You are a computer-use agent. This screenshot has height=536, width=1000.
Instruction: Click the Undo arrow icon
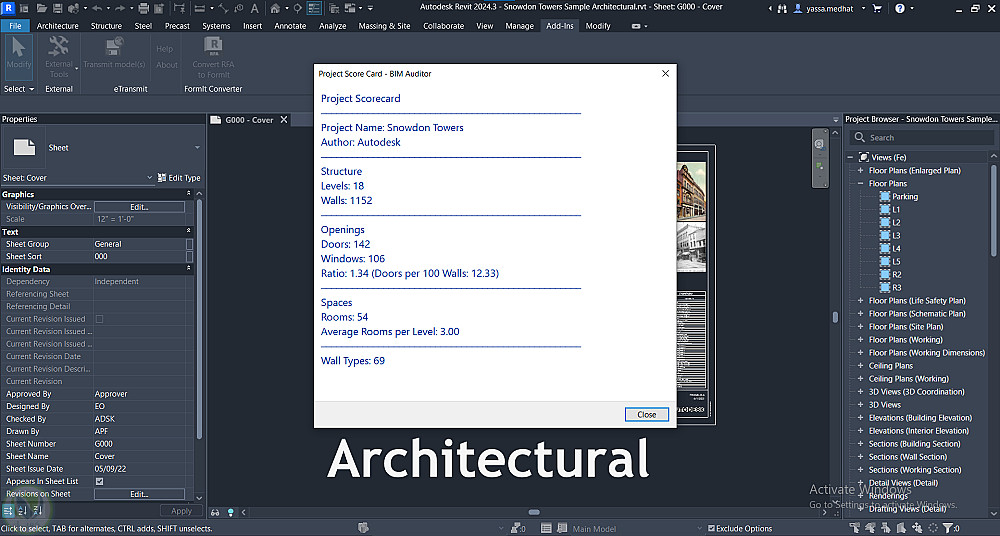point(97,8)
